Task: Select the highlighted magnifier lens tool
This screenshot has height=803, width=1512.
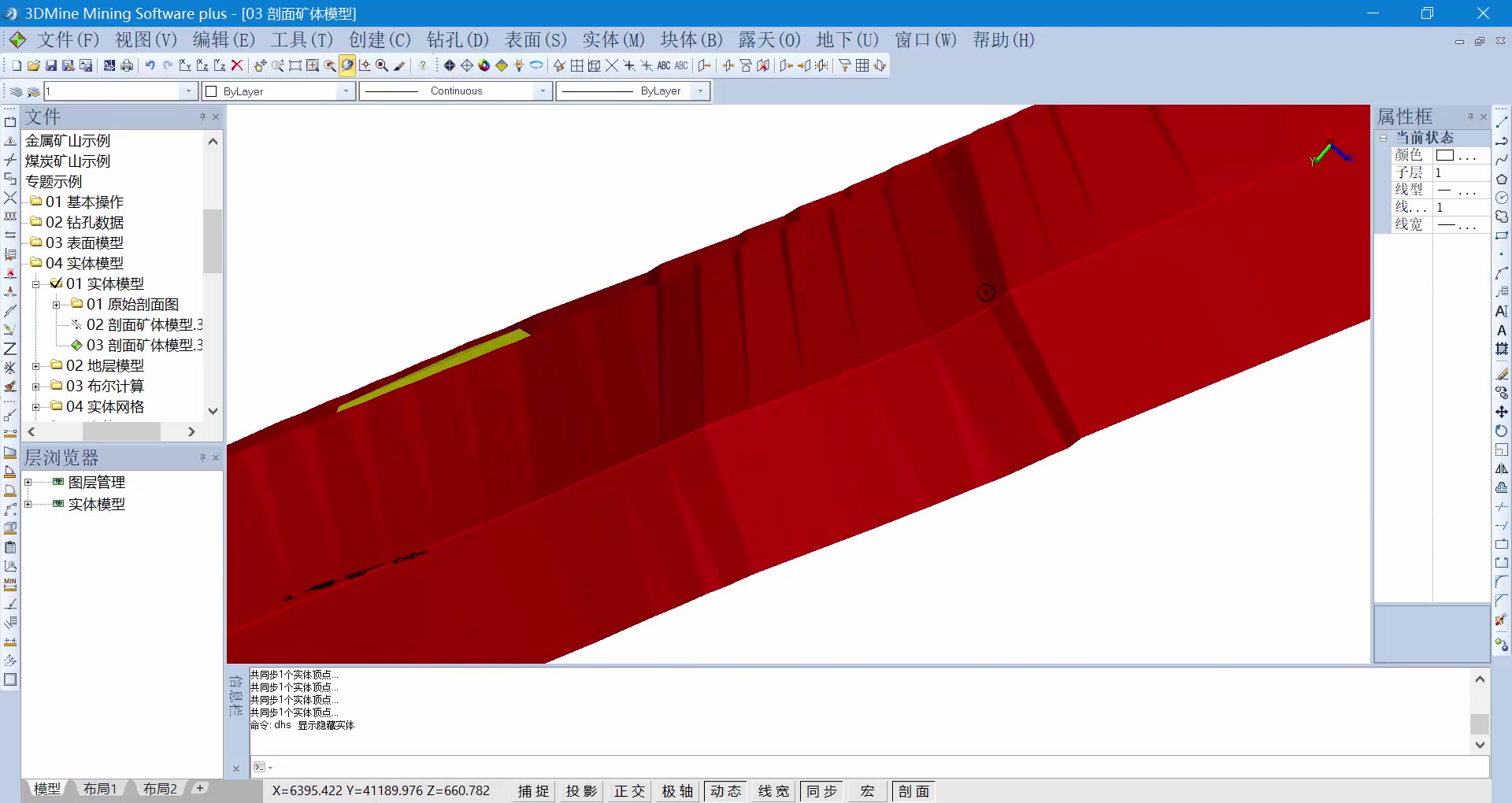Action: pos(346,66)
